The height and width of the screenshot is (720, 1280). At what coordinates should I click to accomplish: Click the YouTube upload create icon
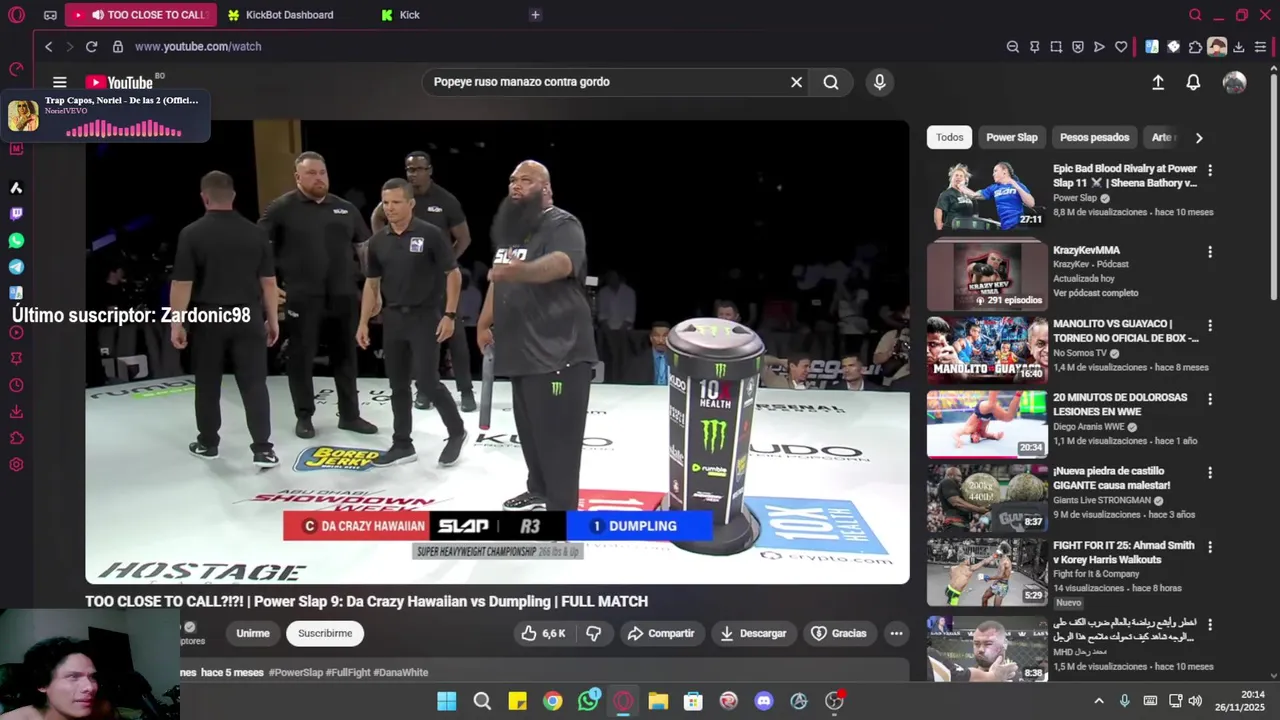[1158, 83]
